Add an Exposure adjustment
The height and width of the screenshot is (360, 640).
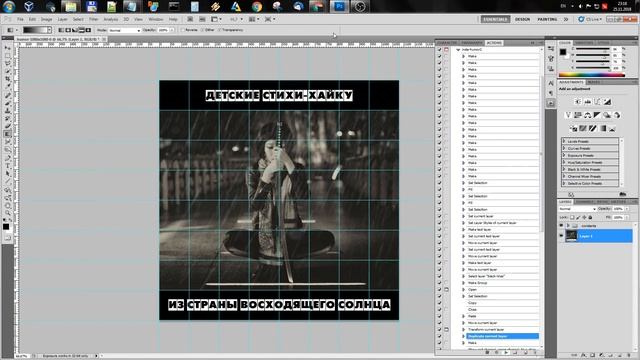tap(607, 102)
